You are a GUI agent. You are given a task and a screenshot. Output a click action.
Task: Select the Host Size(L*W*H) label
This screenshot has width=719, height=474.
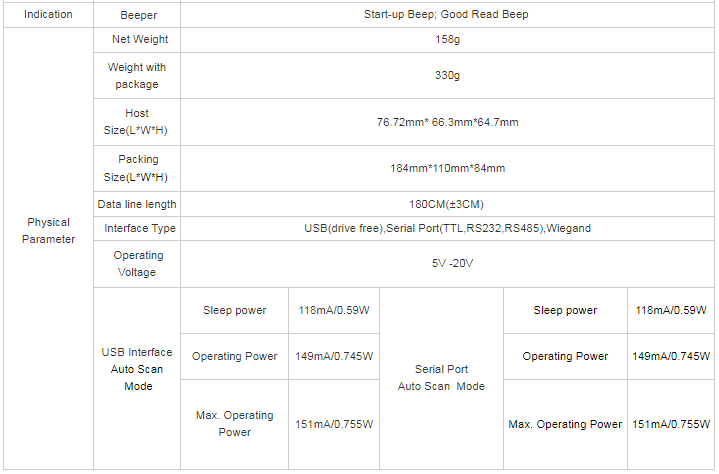pyautogui.click(x=138, y=122)
